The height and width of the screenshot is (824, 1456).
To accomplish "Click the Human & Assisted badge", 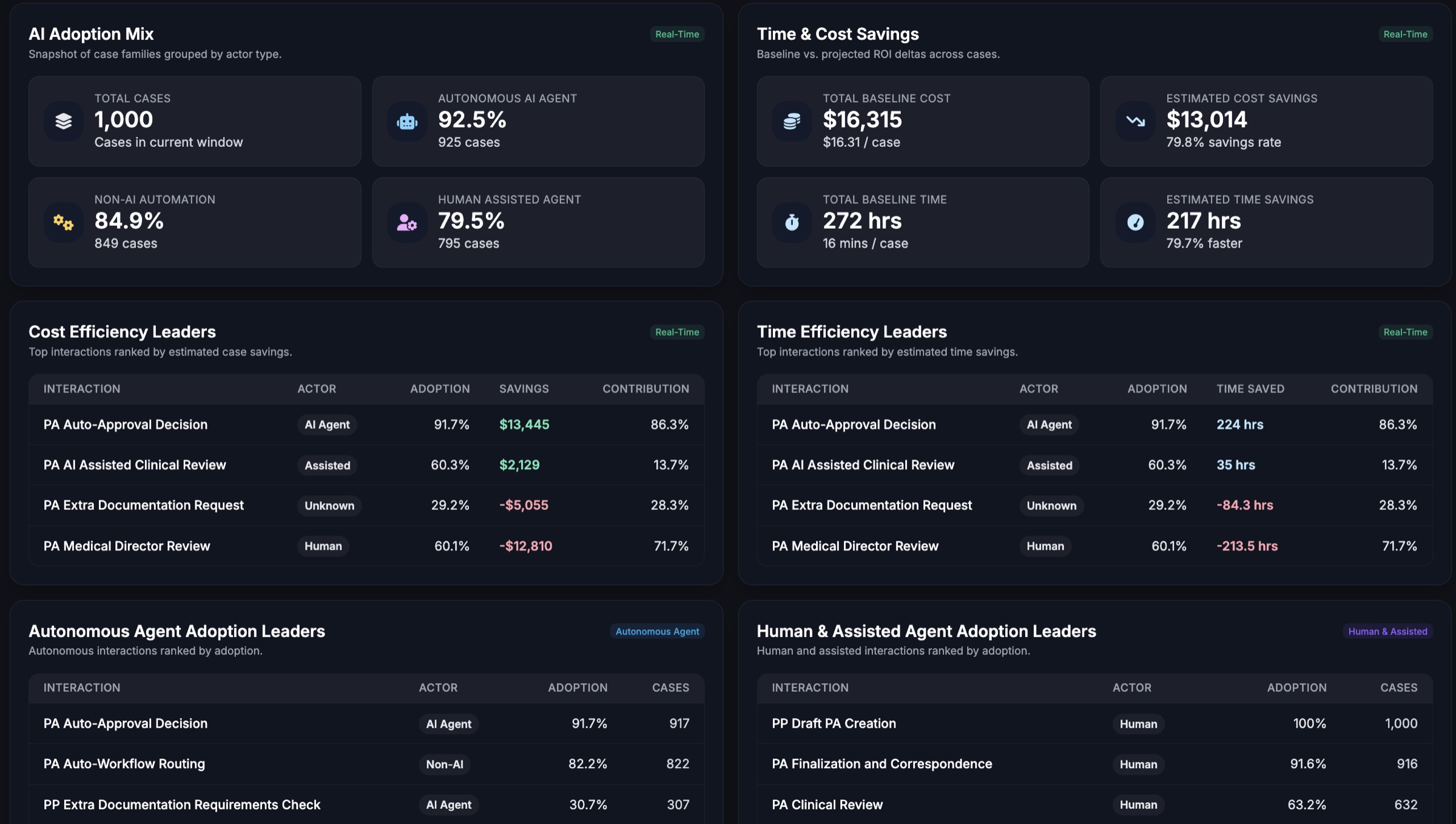I will pyautogui.click(x=1387, y=631).
